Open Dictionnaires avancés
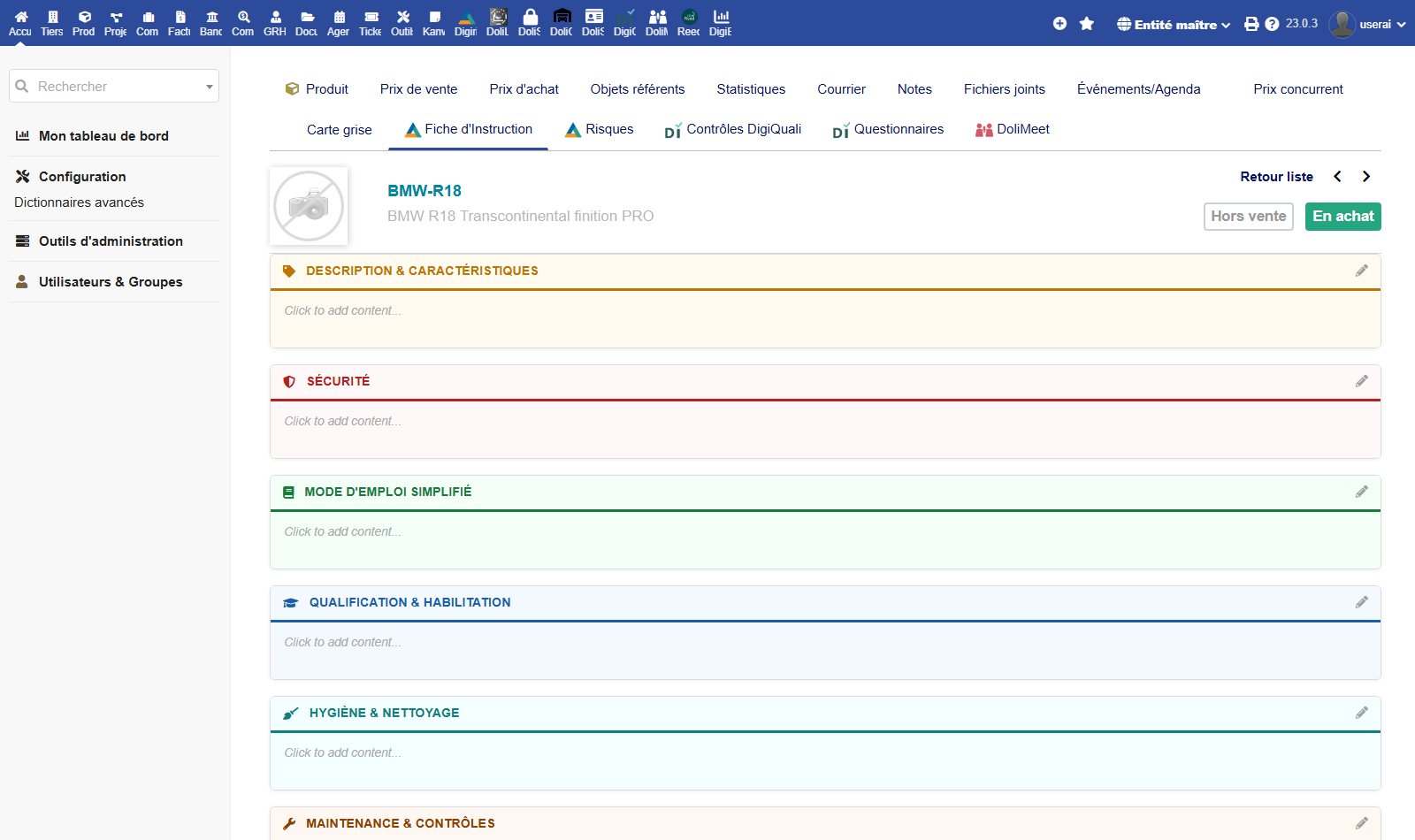This screenshot has width=1415, height=840. pos(79,202)
